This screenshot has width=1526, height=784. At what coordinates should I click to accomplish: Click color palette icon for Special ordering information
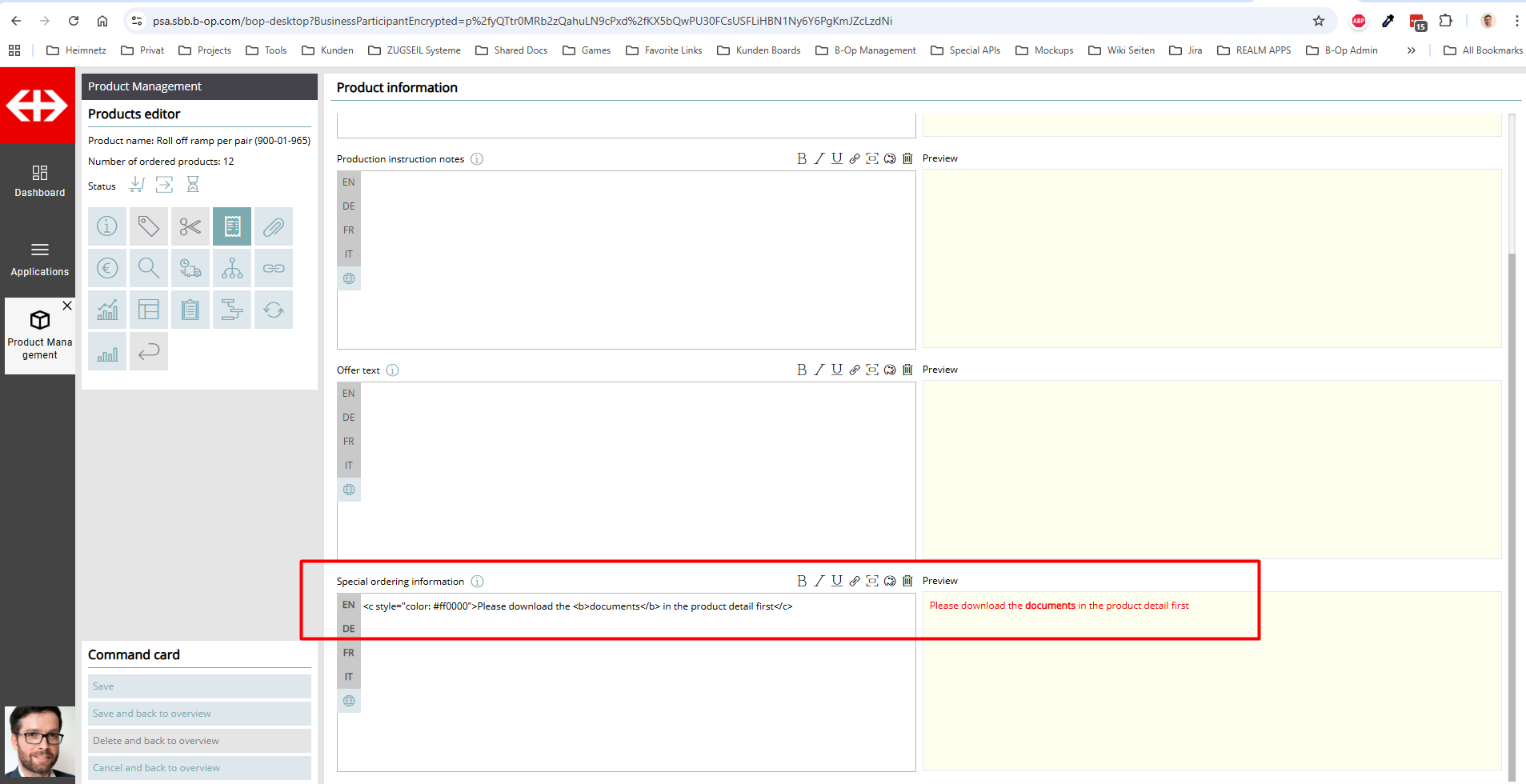[x=890, y=582]
